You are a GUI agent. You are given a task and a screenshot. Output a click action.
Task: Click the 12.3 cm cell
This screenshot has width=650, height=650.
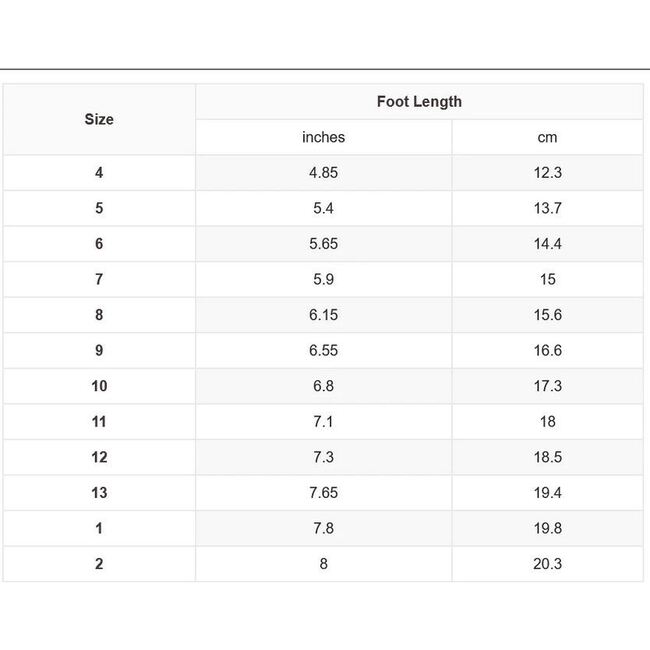click(x=547, y=173)
